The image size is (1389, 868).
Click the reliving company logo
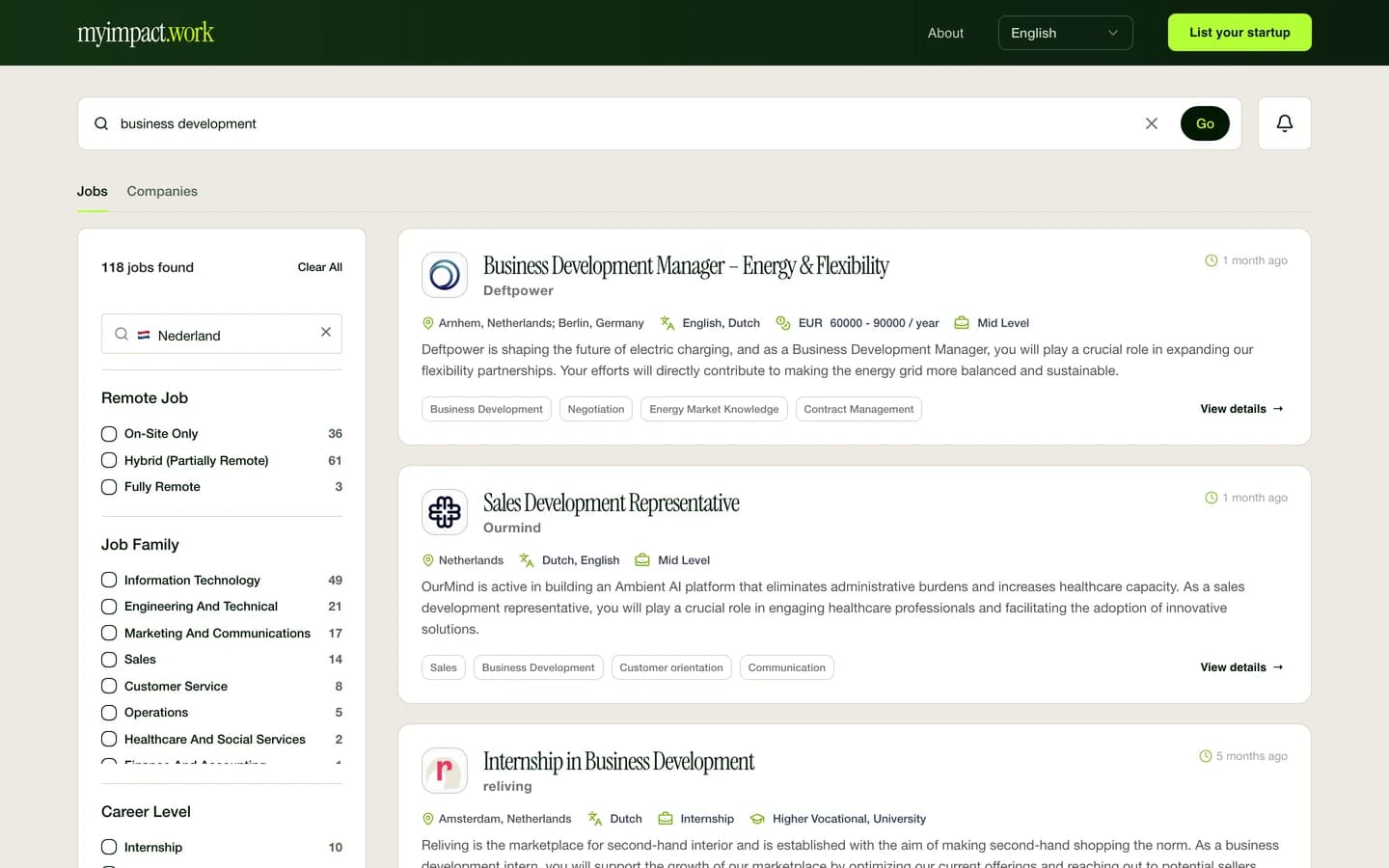pos(445,771)
